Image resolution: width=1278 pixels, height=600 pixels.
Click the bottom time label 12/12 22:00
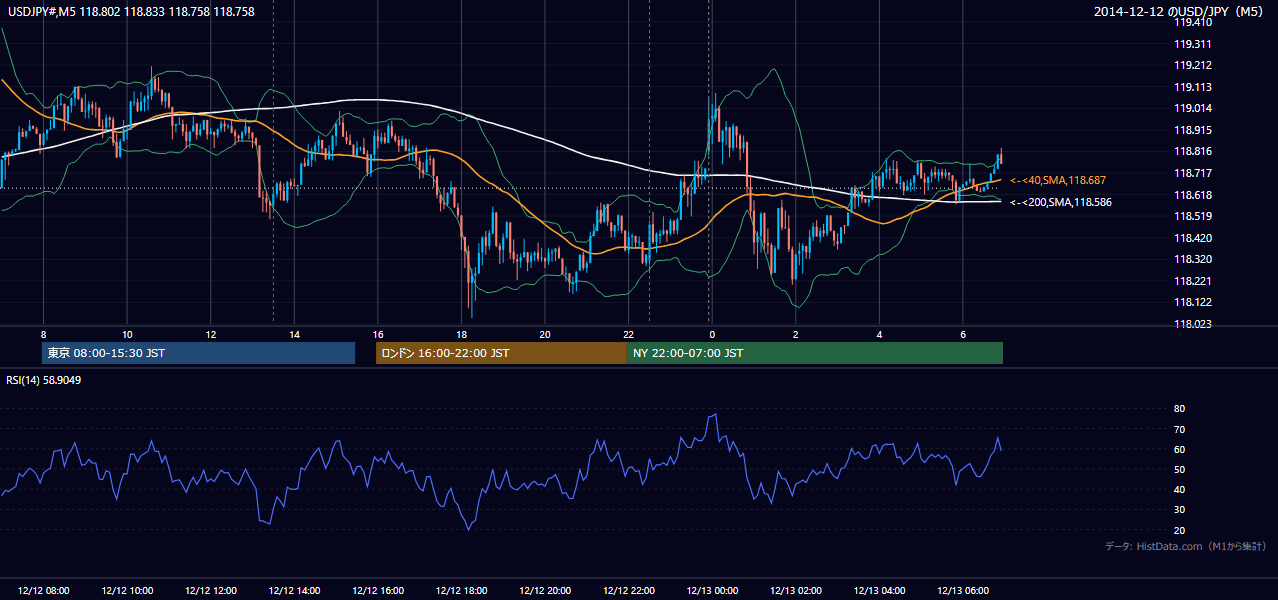pyautogui.click(x=628, y=591)
